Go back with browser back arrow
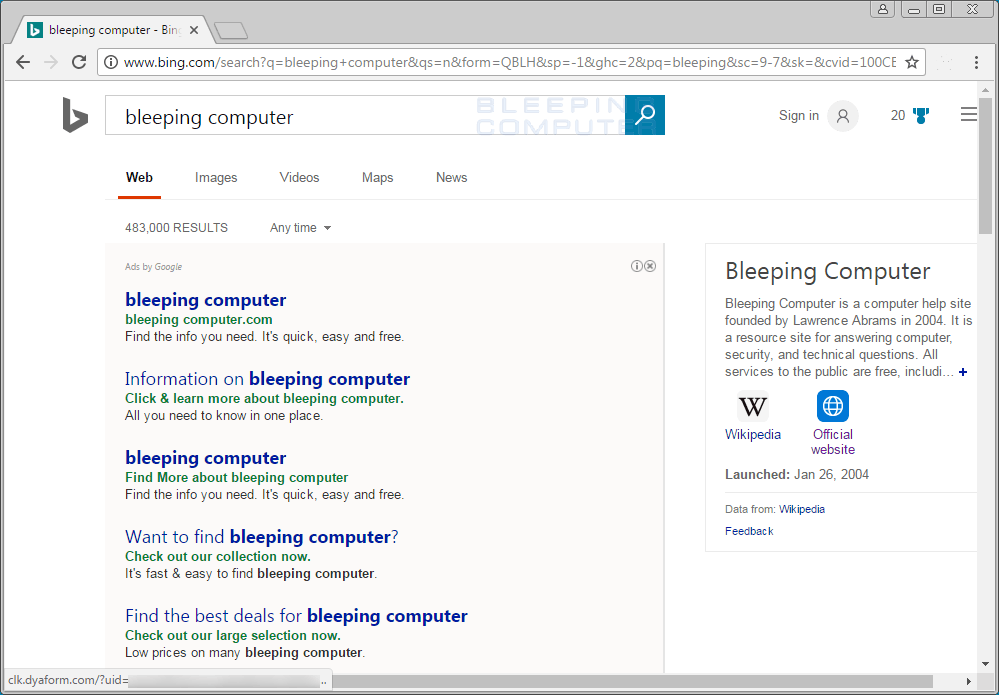Screen dimensions: 999x695 [x=23, y=62]
